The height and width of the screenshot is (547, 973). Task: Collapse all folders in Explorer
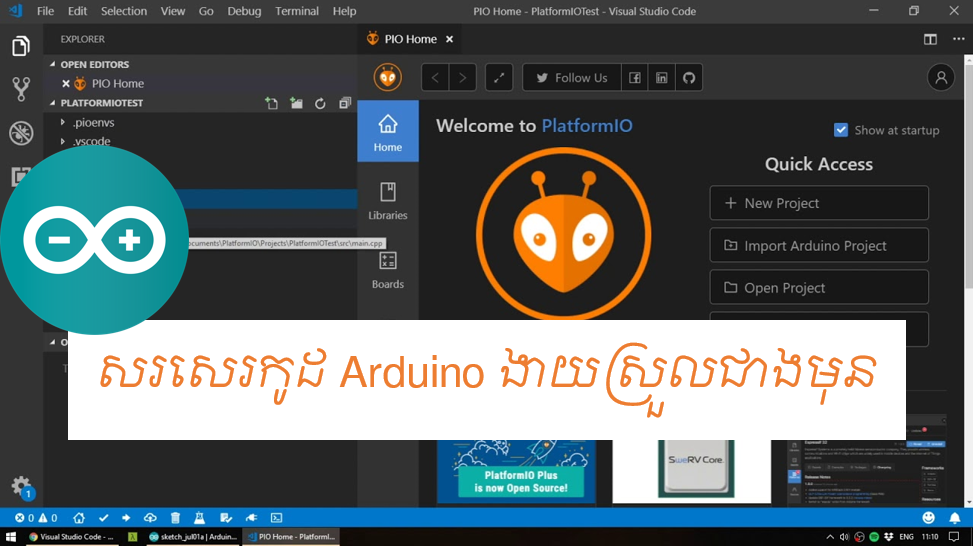tap(345, 103)
